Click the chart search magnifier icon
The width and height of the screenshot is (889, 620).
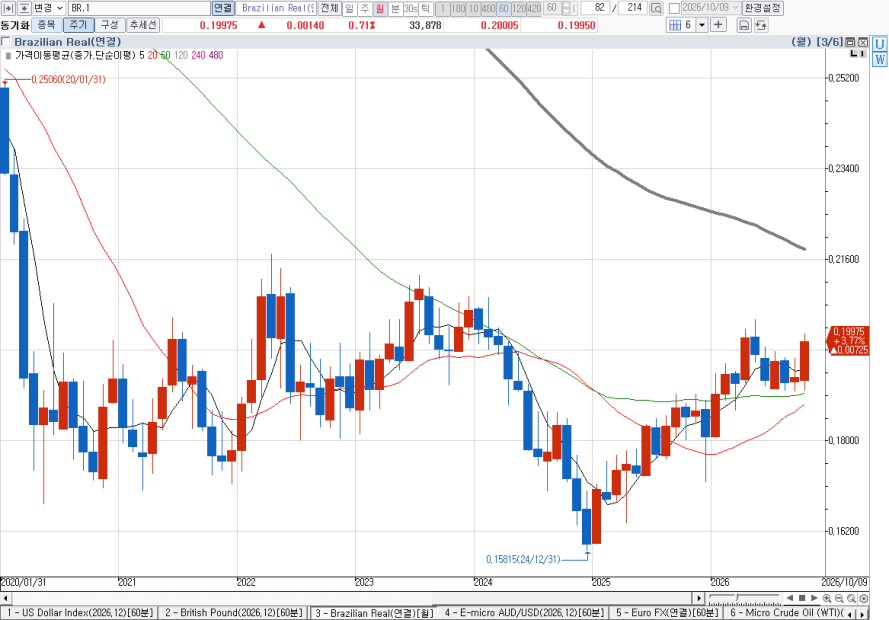(656, 9)
